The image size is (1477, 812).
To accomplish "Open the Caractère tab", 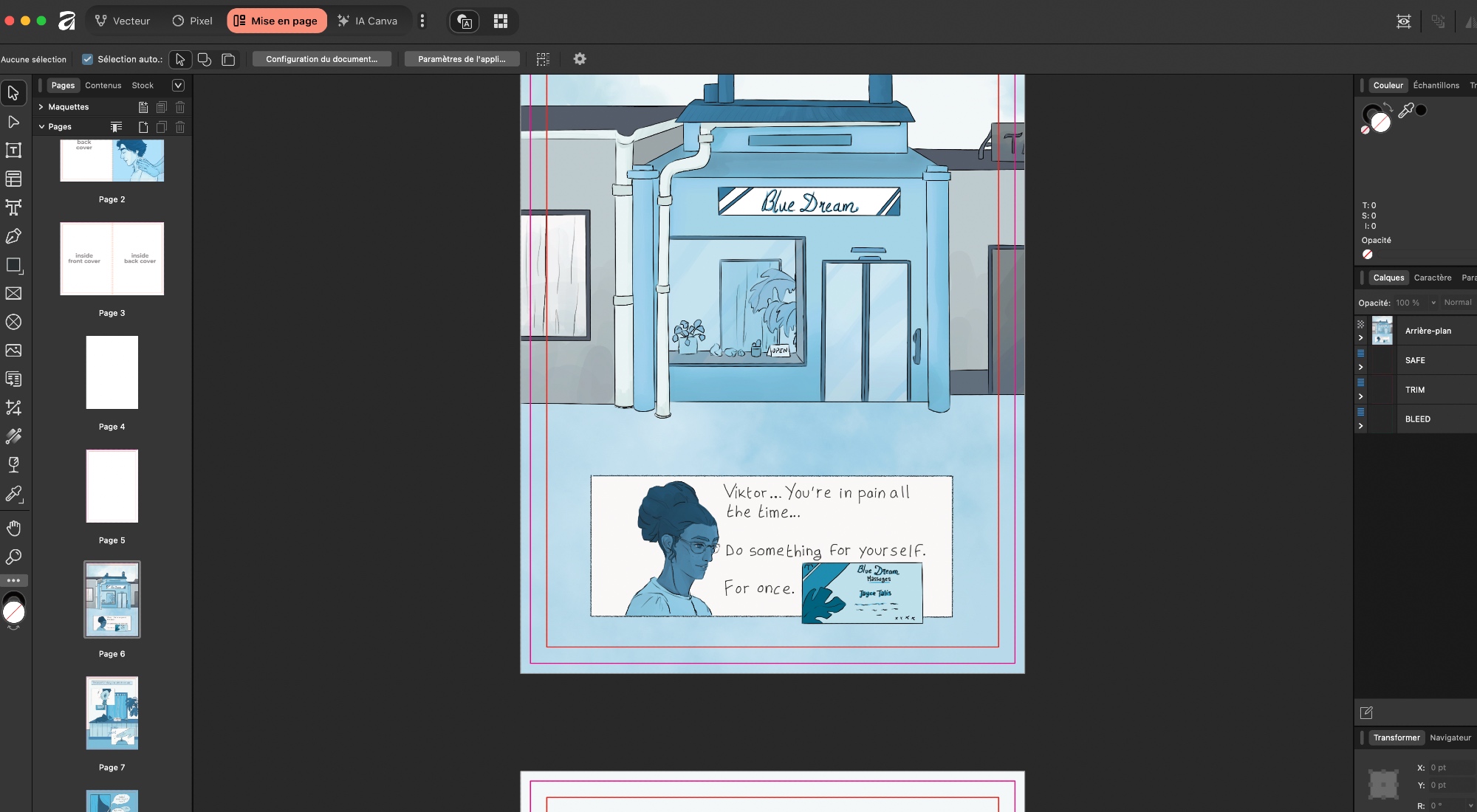I will 1432,278.
